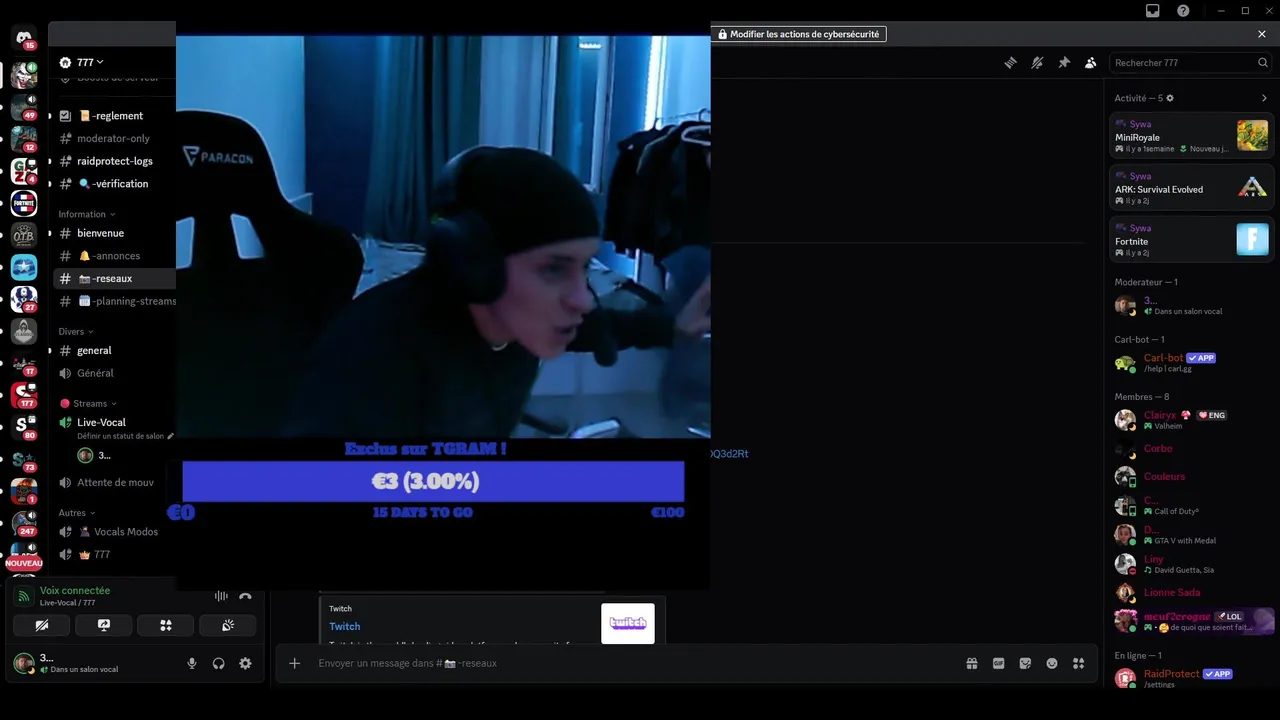This screenshot has height=720, width=1280.
Task: Join the Attente de mouv voice channel
Action: (114, 482)
